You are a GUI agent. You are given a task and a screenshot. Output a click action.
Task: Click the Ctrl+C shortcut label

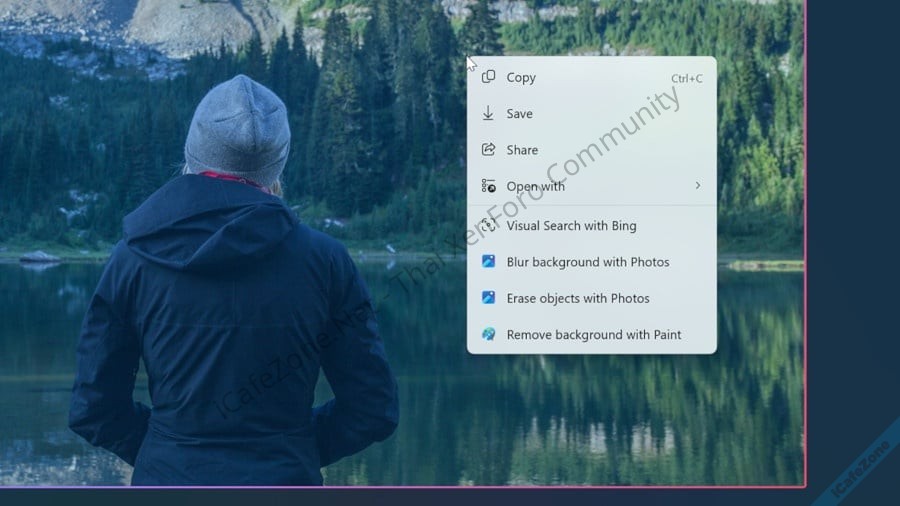(686, 78)
